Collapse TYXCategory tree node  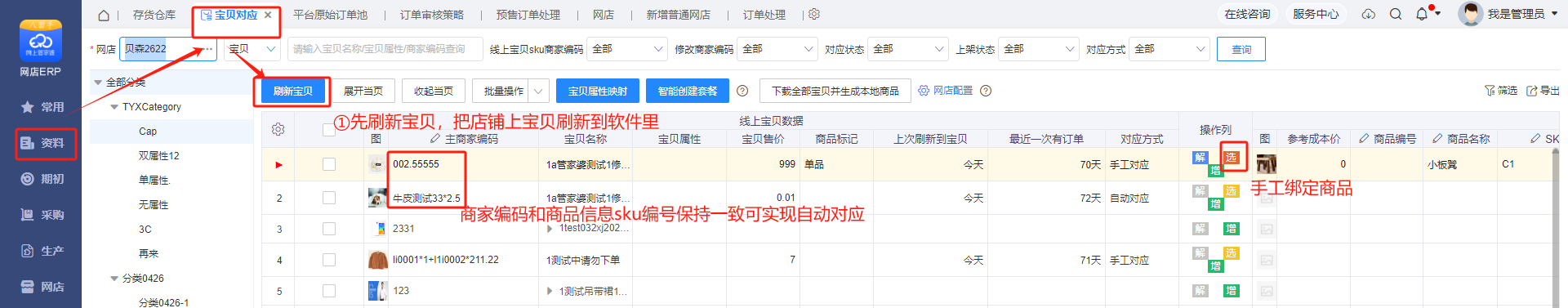(x=114, y=107)
